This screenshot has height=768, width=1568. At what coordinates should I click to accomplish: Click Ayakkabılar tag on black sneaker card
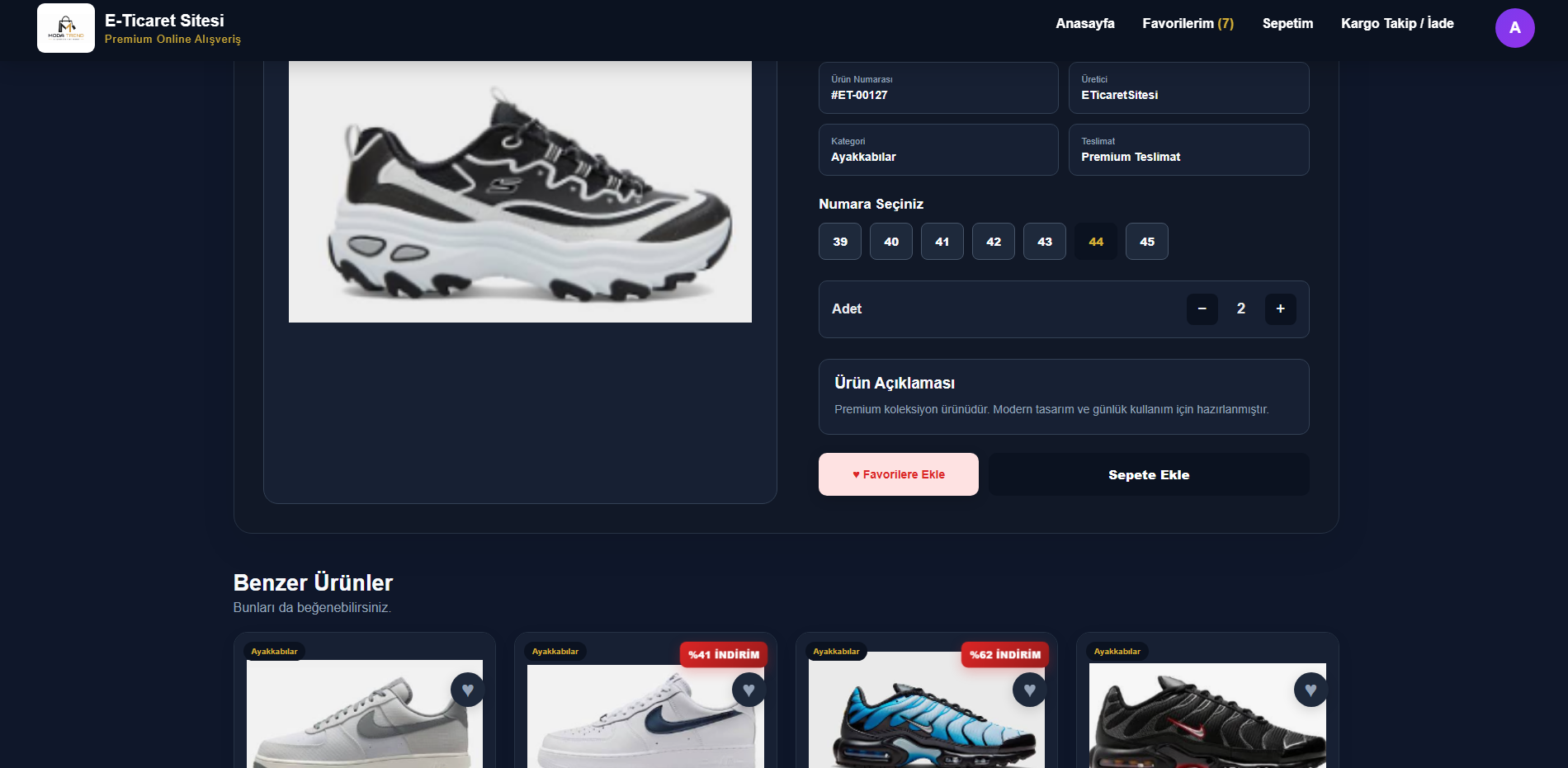pos(1117,652)
